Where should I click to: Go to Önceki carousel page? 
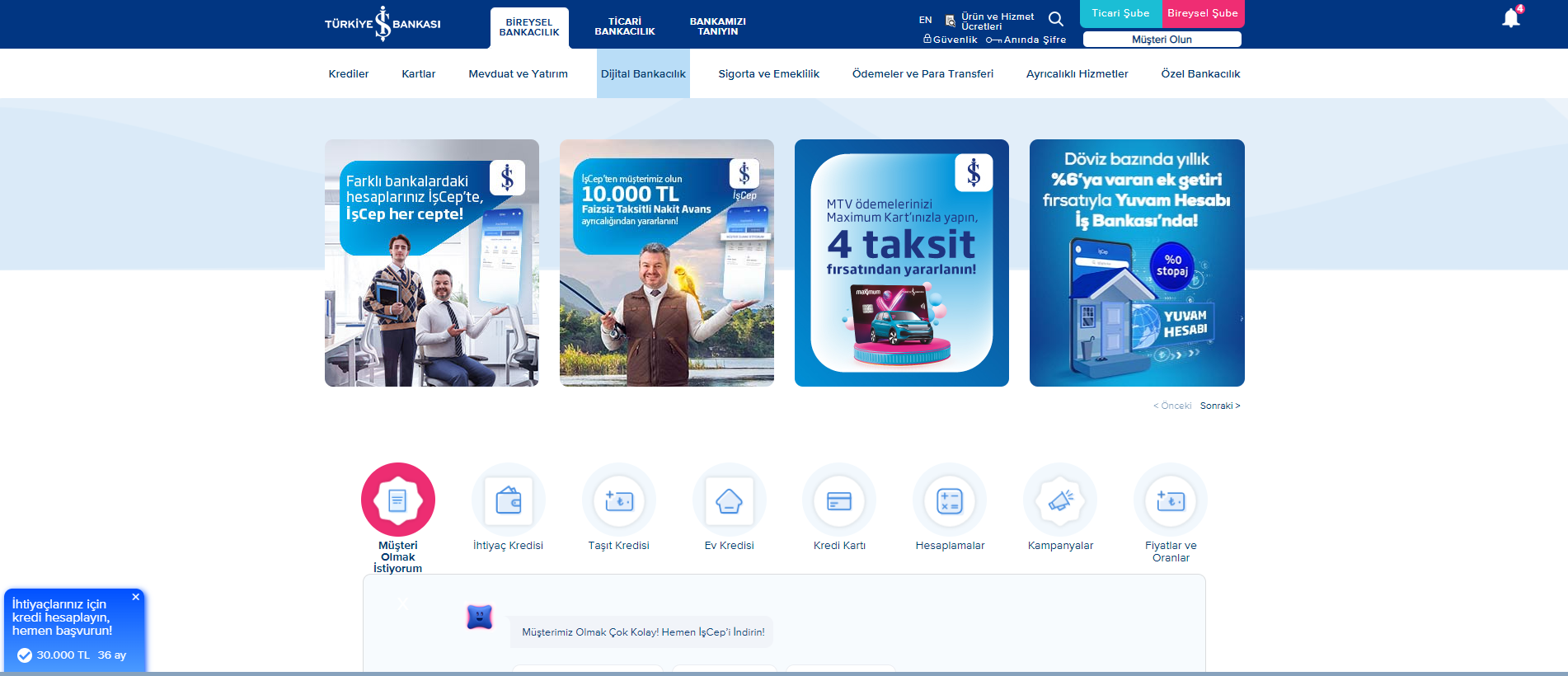click(x=1172, y=406)
